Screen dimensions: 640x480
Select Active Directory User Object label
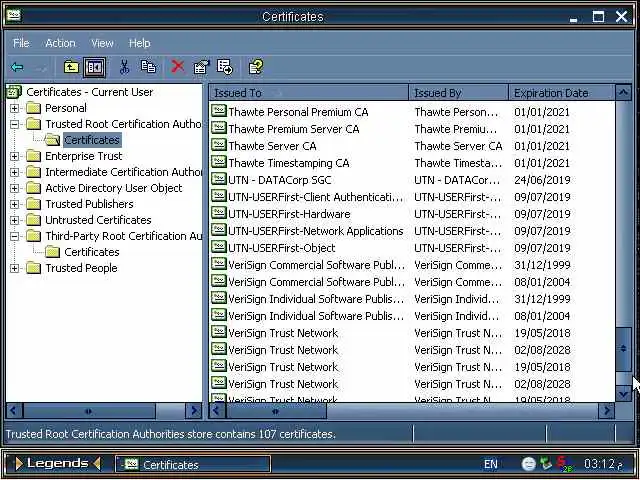(114, 188)
